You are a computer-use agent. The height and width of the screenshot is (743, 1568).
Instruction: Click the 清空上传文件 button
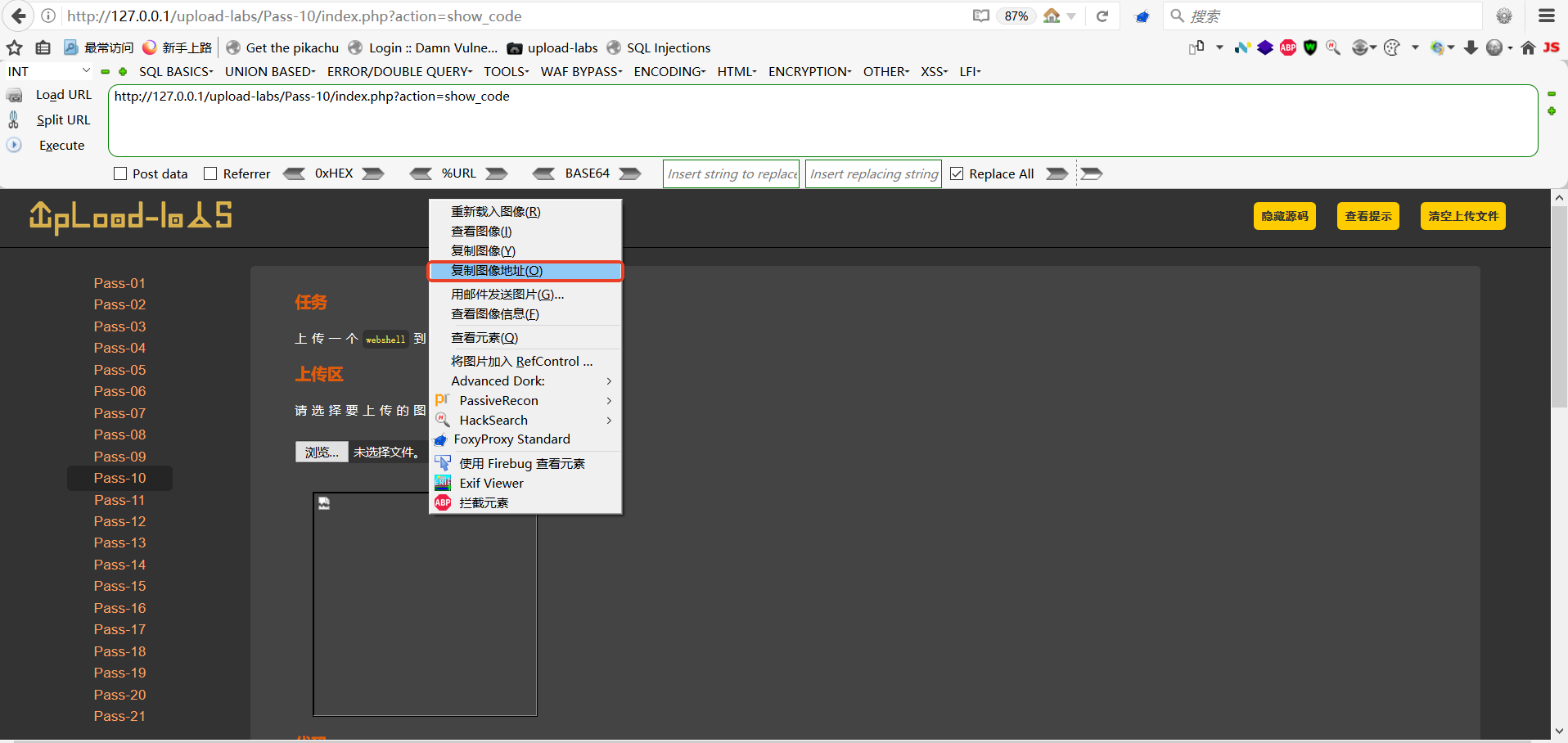pyautogui.click(x=1463, y=216)
